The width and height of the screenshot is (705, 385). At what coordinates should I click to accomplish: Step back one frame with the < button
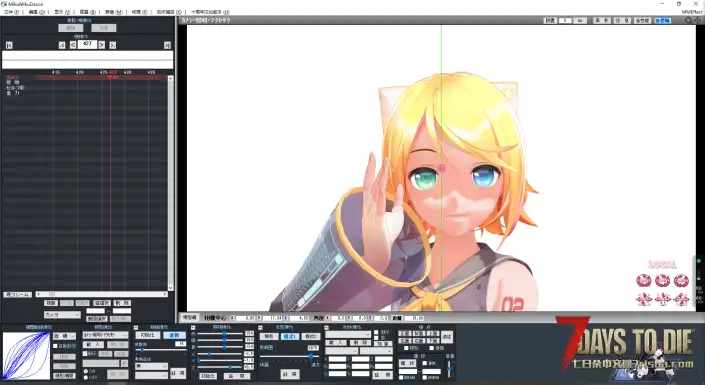73,45
